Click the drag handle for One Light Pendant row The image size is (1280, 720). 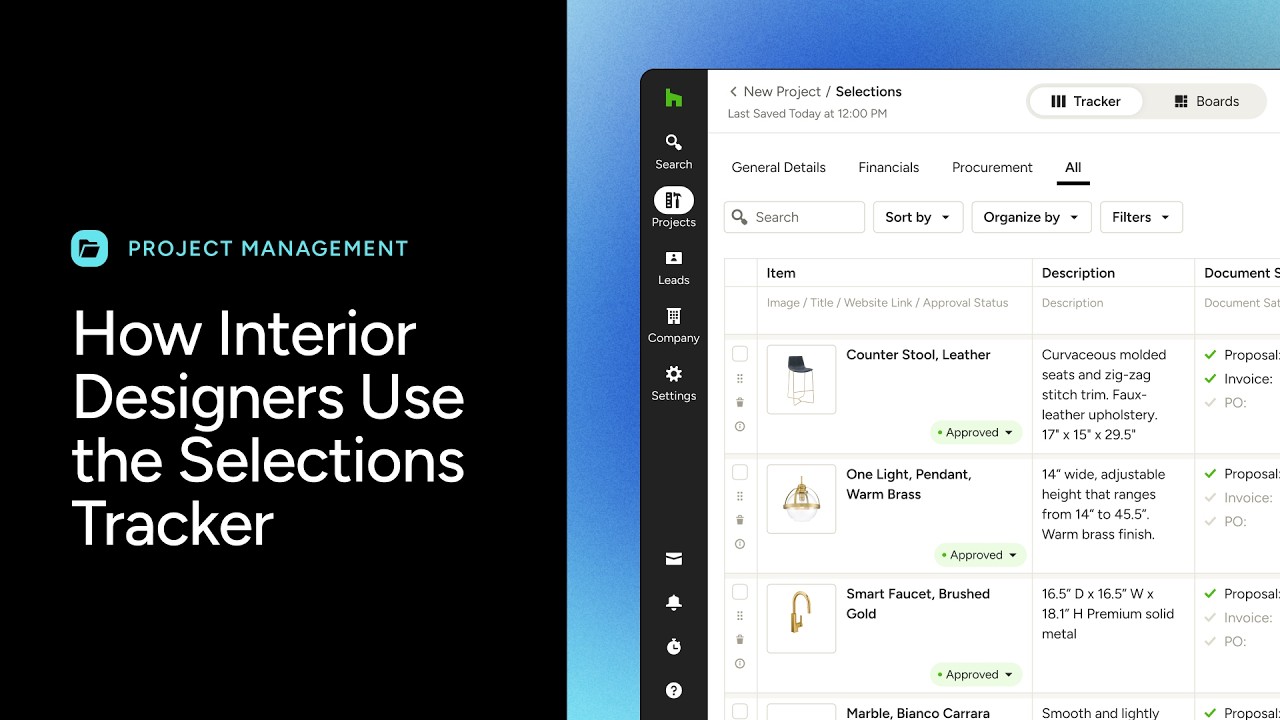[x=740, y=496]
